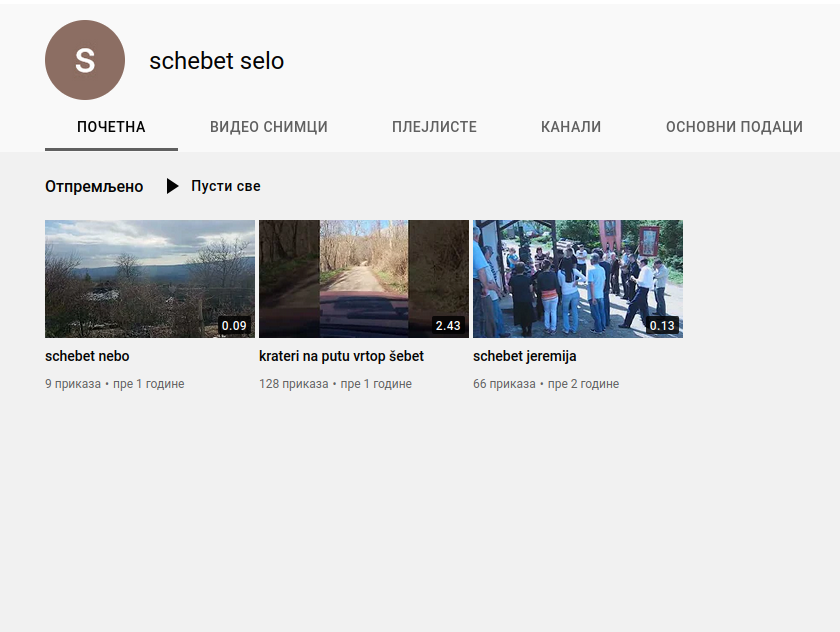Image resolution: width=840 pixels, height=632 pixels.
Task: Open the schebet nebo video thumbnail
Action: pos(150,279)
